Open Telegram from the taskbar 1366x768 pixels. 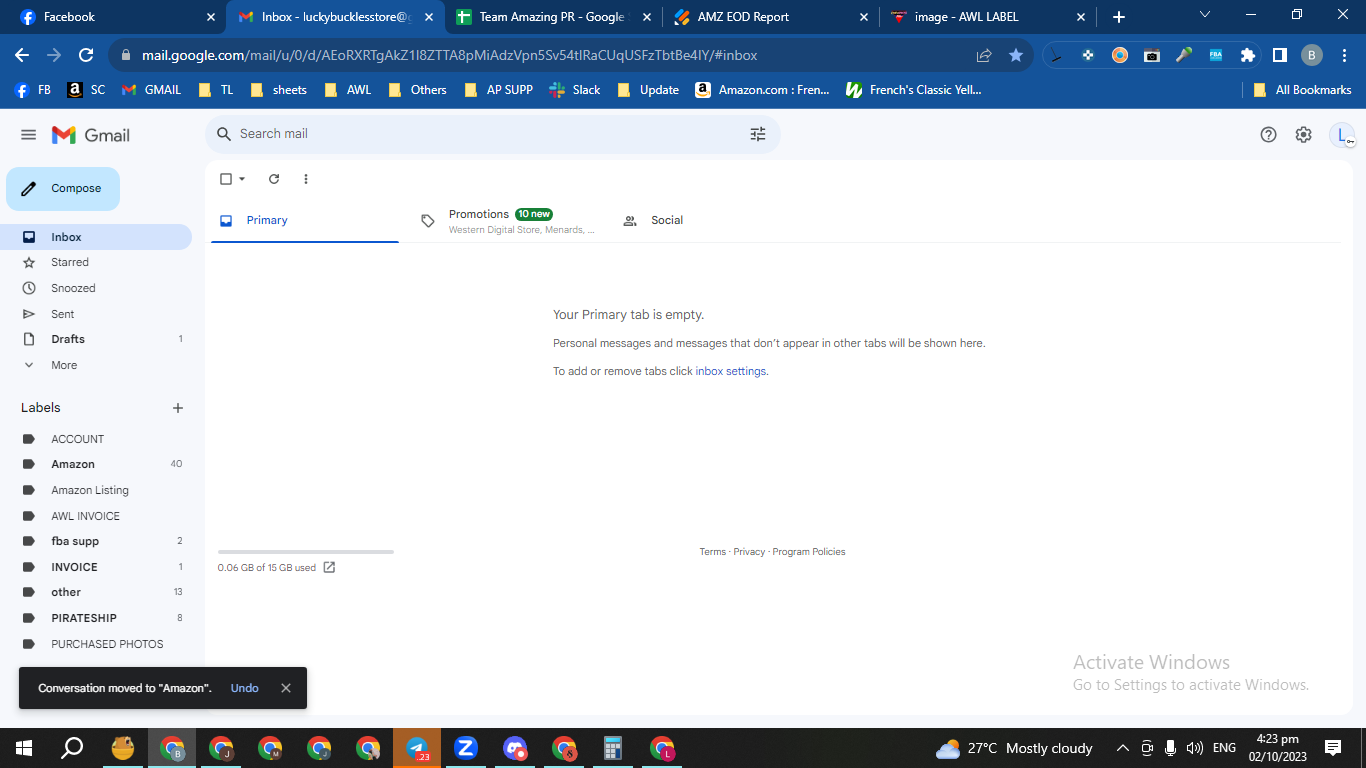click(x=417, y=748)
